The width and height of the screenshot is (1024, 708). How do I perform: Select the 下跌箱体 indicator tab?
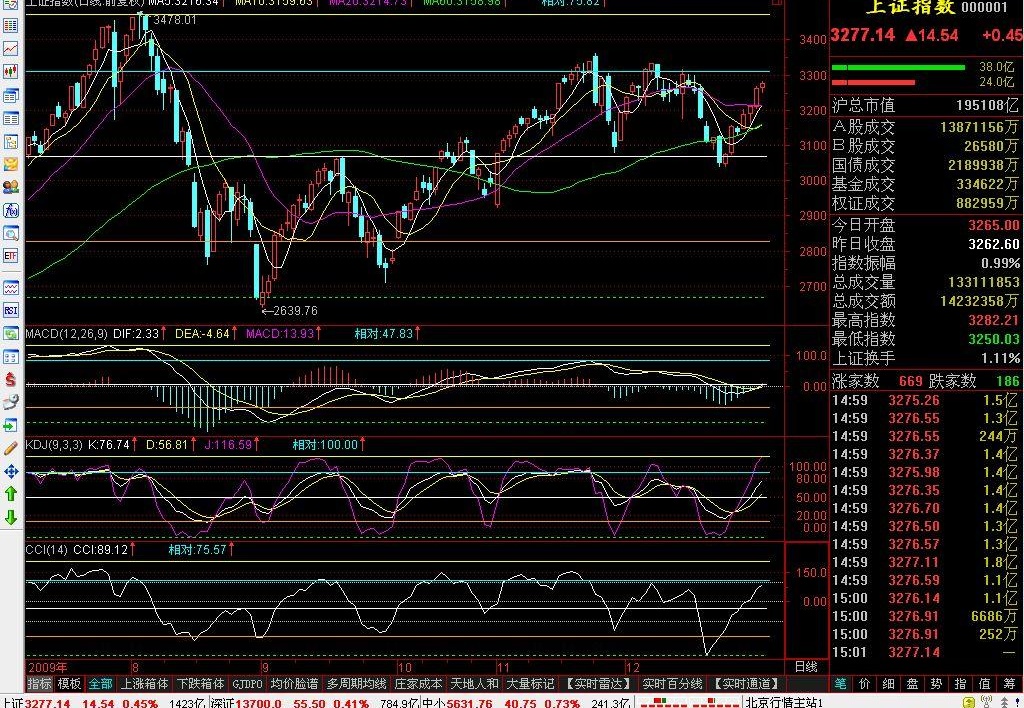200,684
